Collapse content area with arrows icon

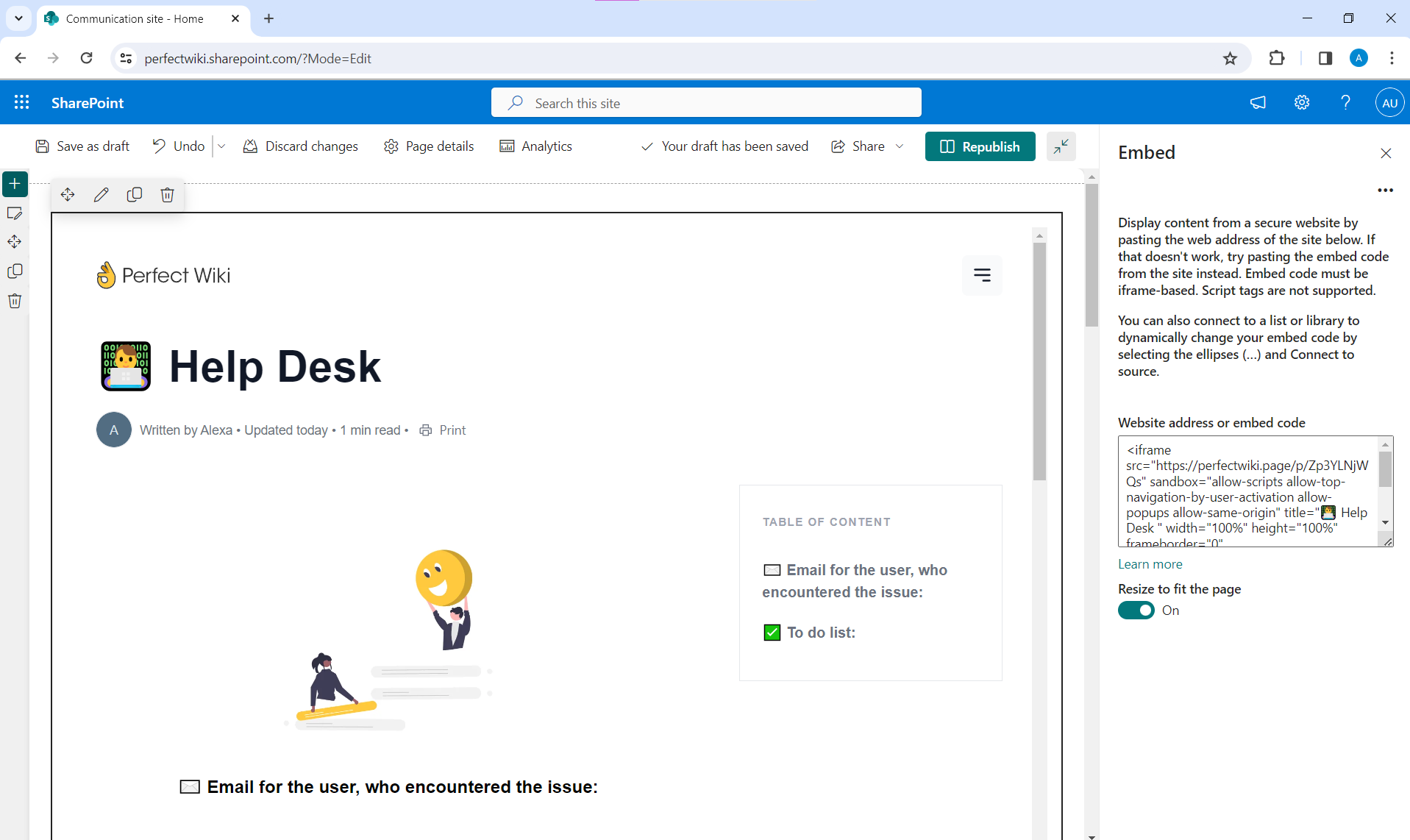coord(1061,146)
